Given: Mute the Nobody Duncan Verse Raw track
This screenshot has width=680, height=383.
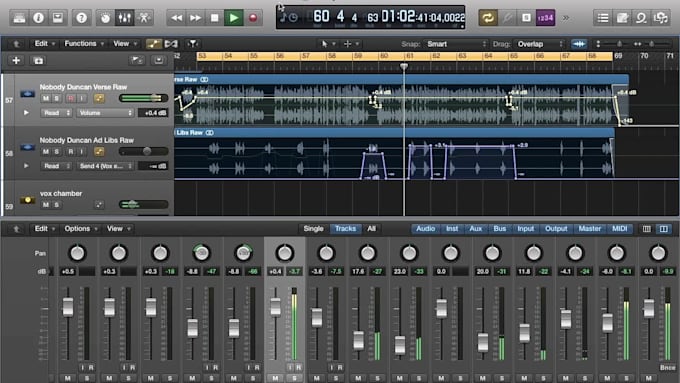Looking at the screenshot, I should pos(46,98).
